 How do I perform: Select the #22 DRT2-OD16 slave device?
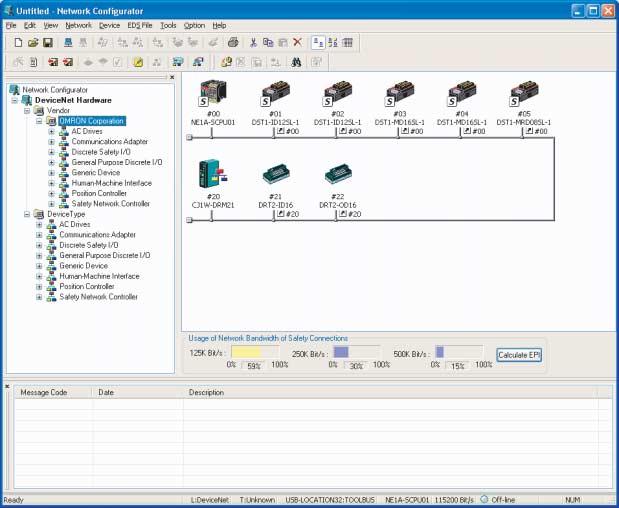[338, 184]
